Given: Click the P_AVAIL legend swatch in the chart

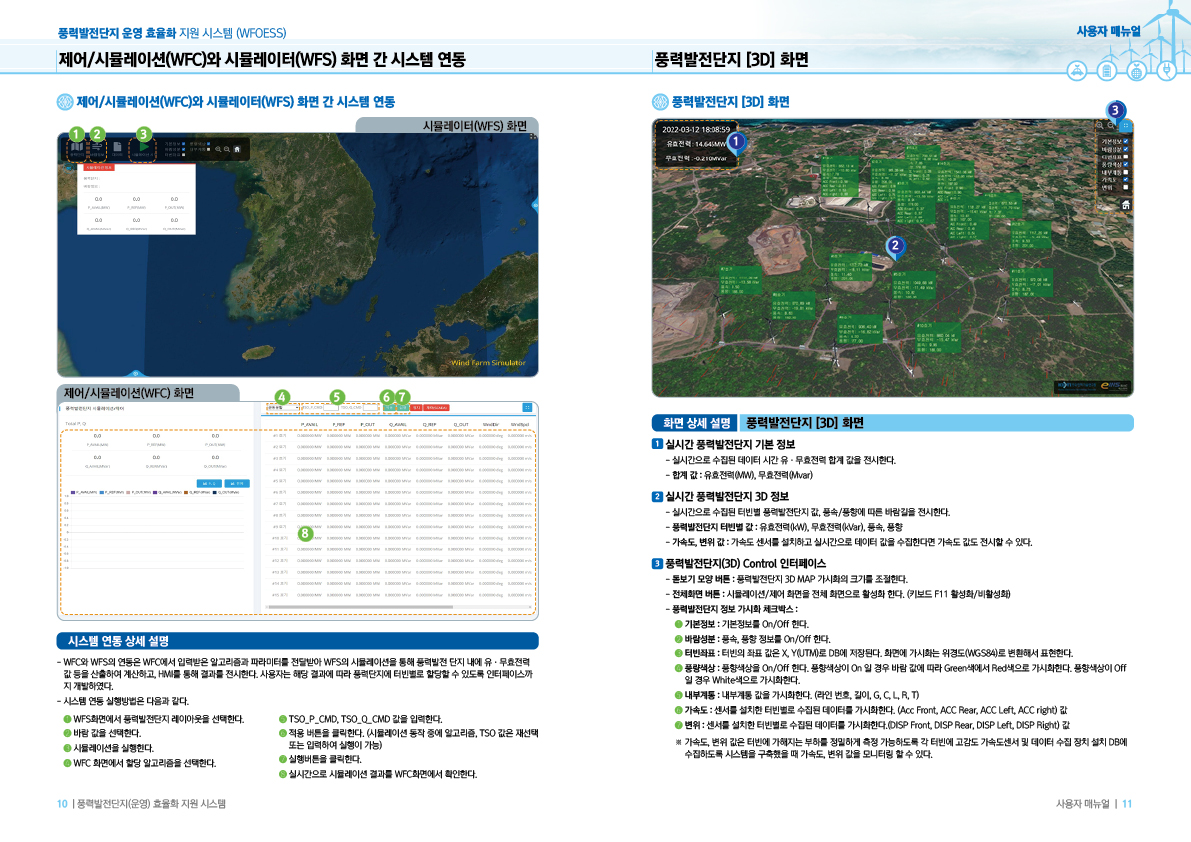Looking at the screenshot, I should [73, 493].
